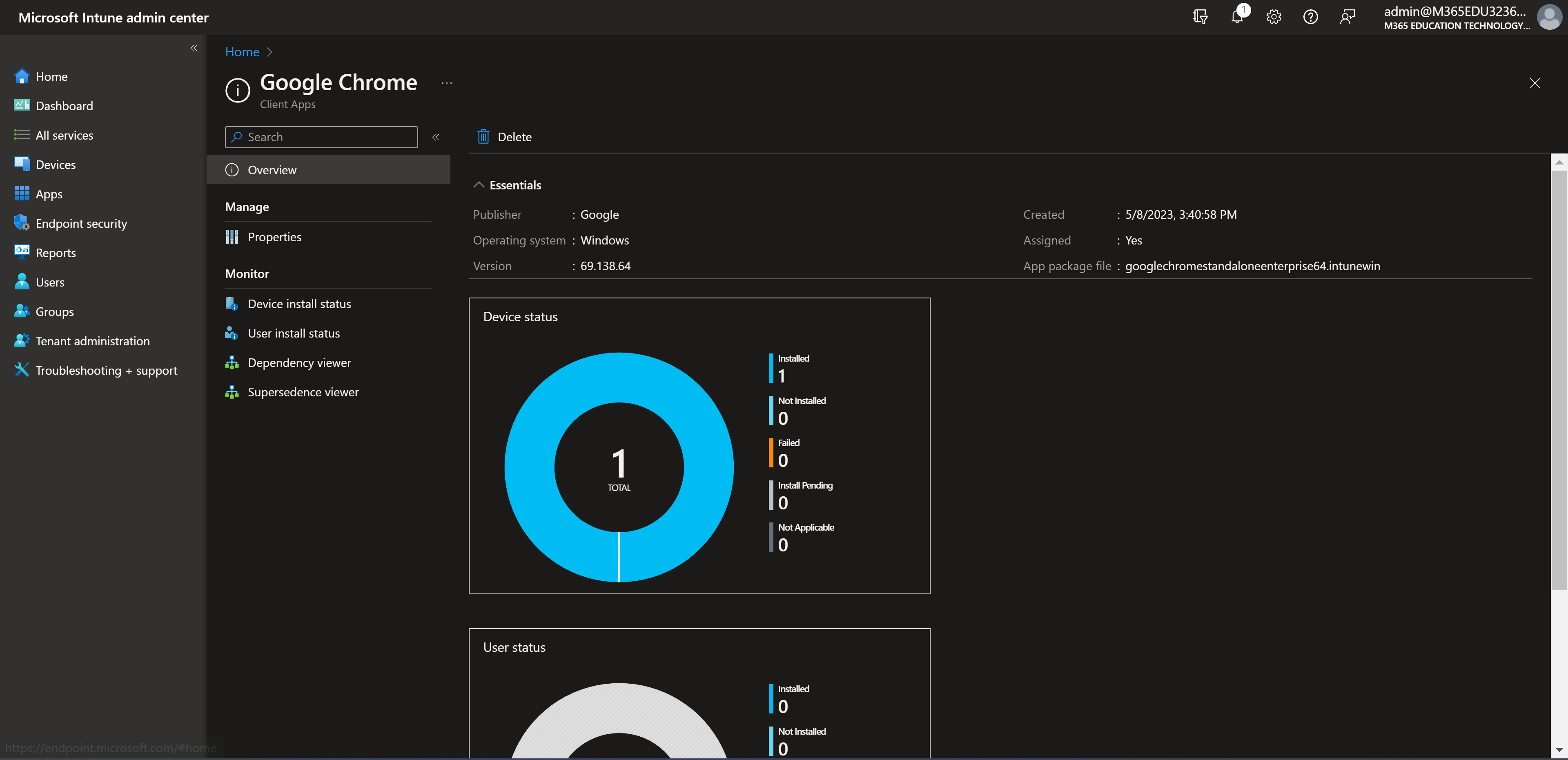The image size is (1568, 760).
Task: Collapse the Google Chrome resource menu
Action: pyautogui.click(x=436, y=137)
